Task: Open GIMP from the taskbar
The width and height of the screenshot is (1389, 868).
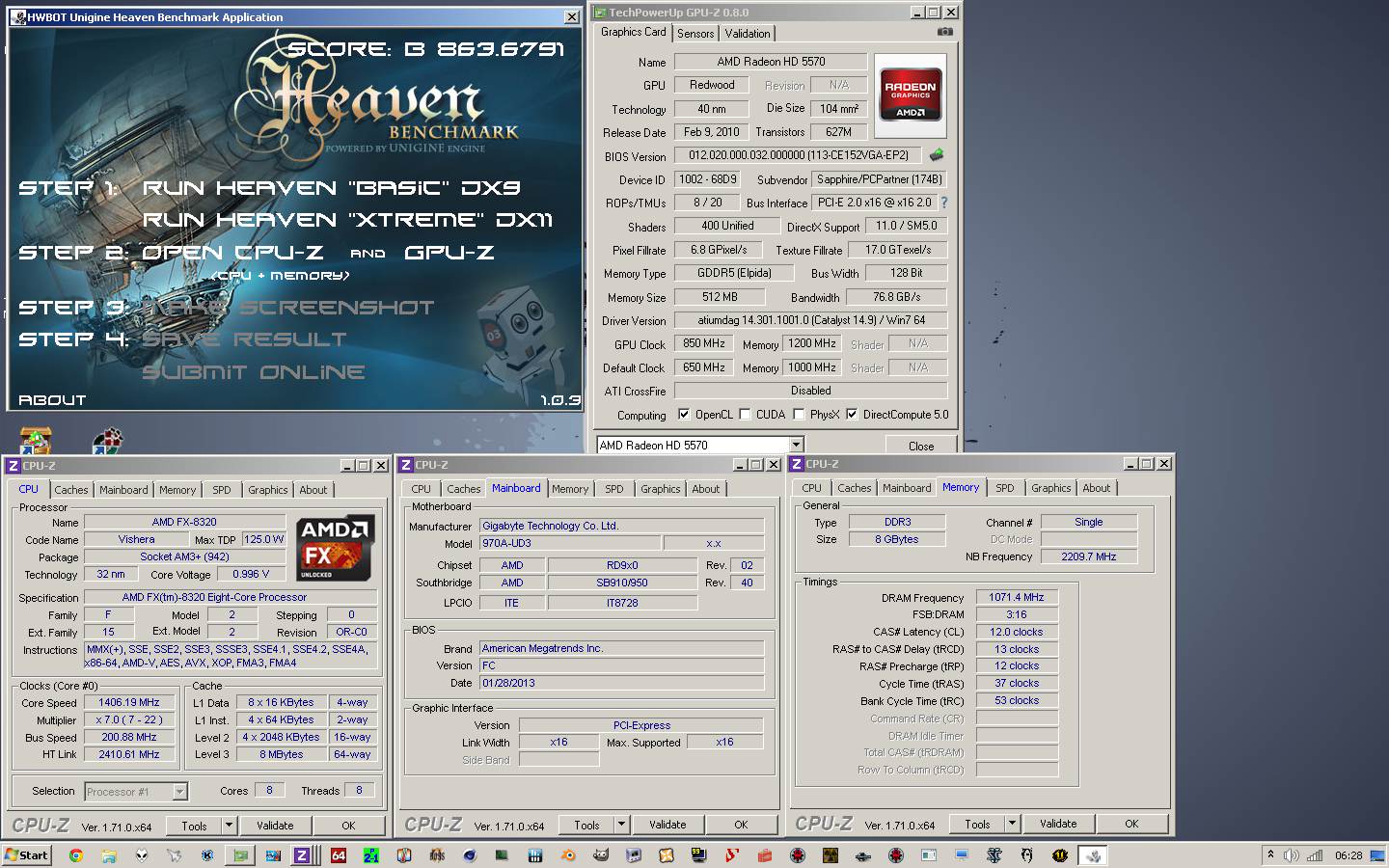Action: point(601,854)
